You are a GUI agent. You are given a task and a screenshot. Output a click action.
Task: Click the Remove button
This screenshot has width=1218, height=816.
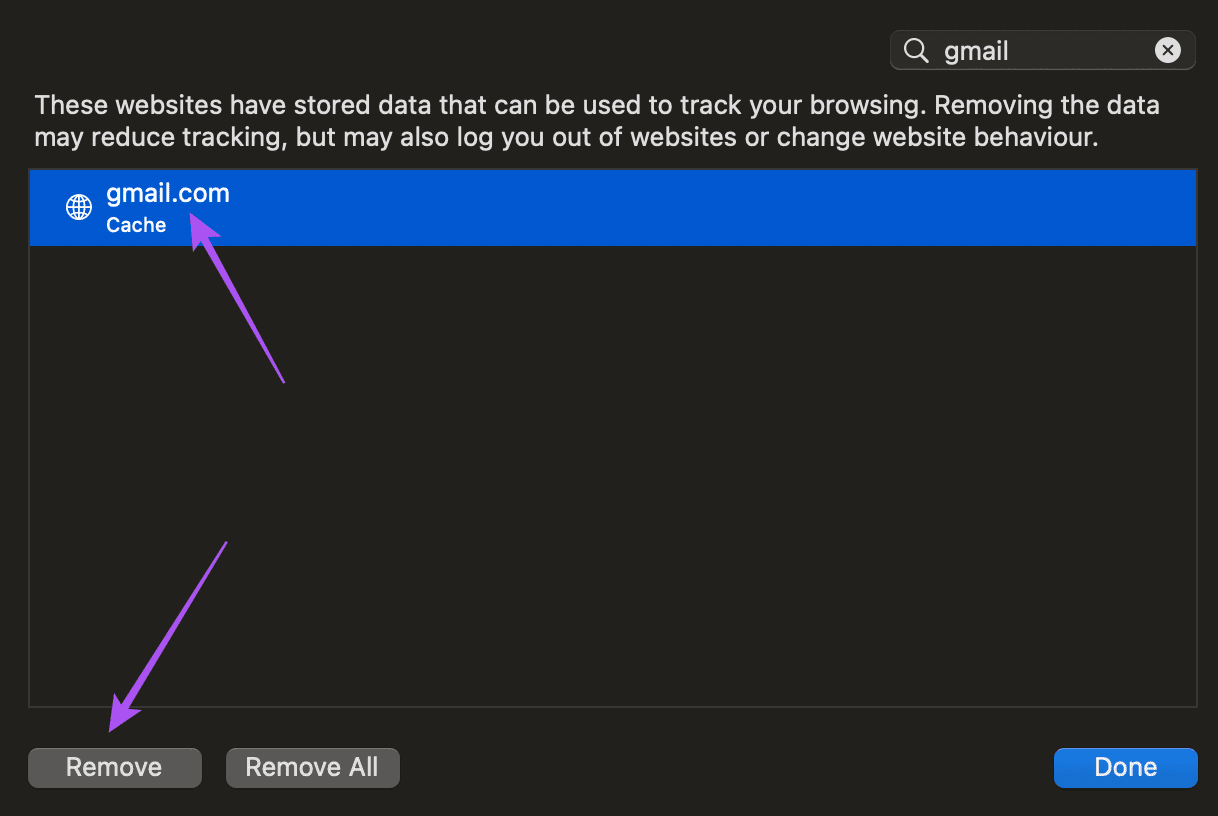[x=114, y=767]
